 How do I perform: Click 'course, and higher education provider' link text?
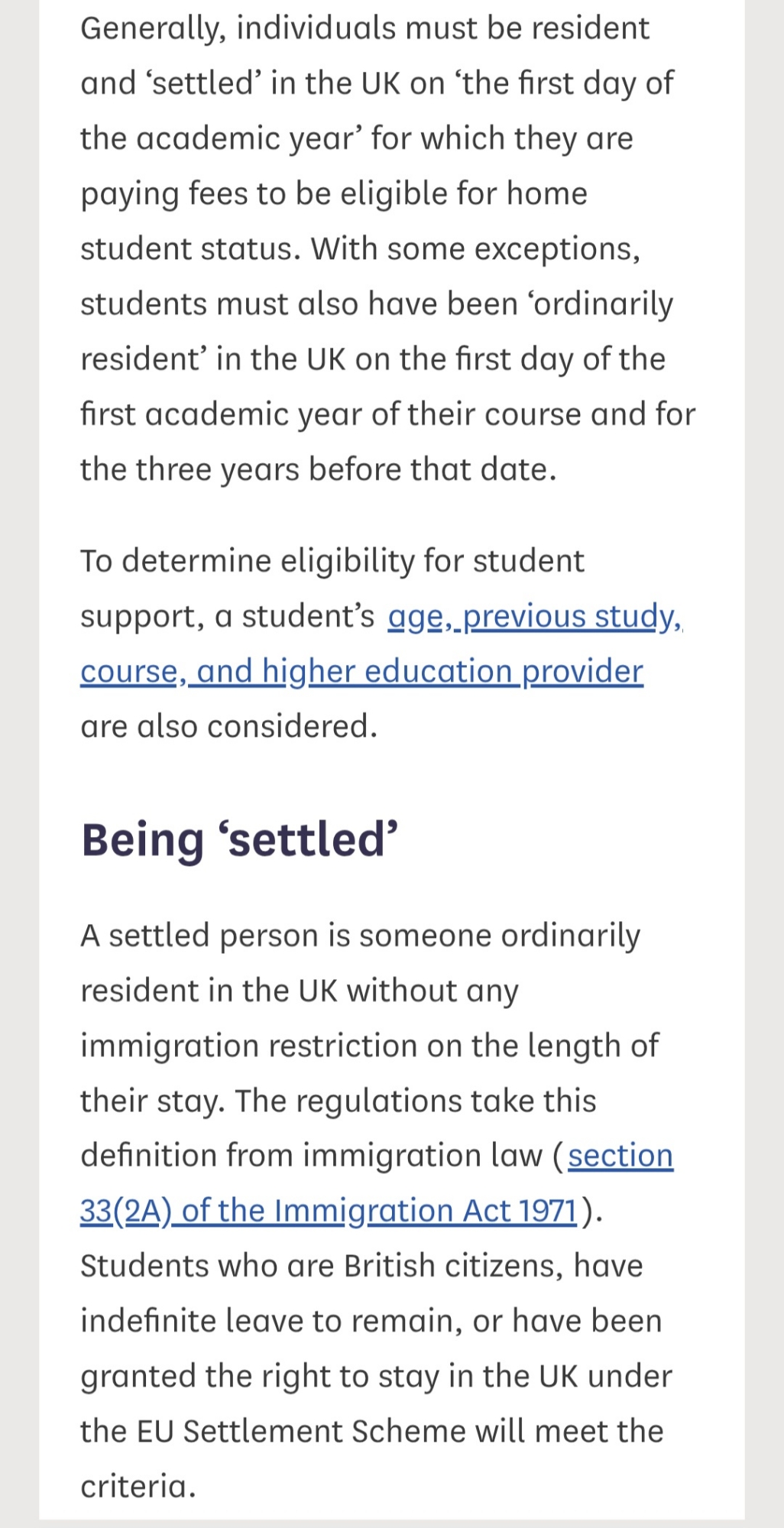point(361,672)
